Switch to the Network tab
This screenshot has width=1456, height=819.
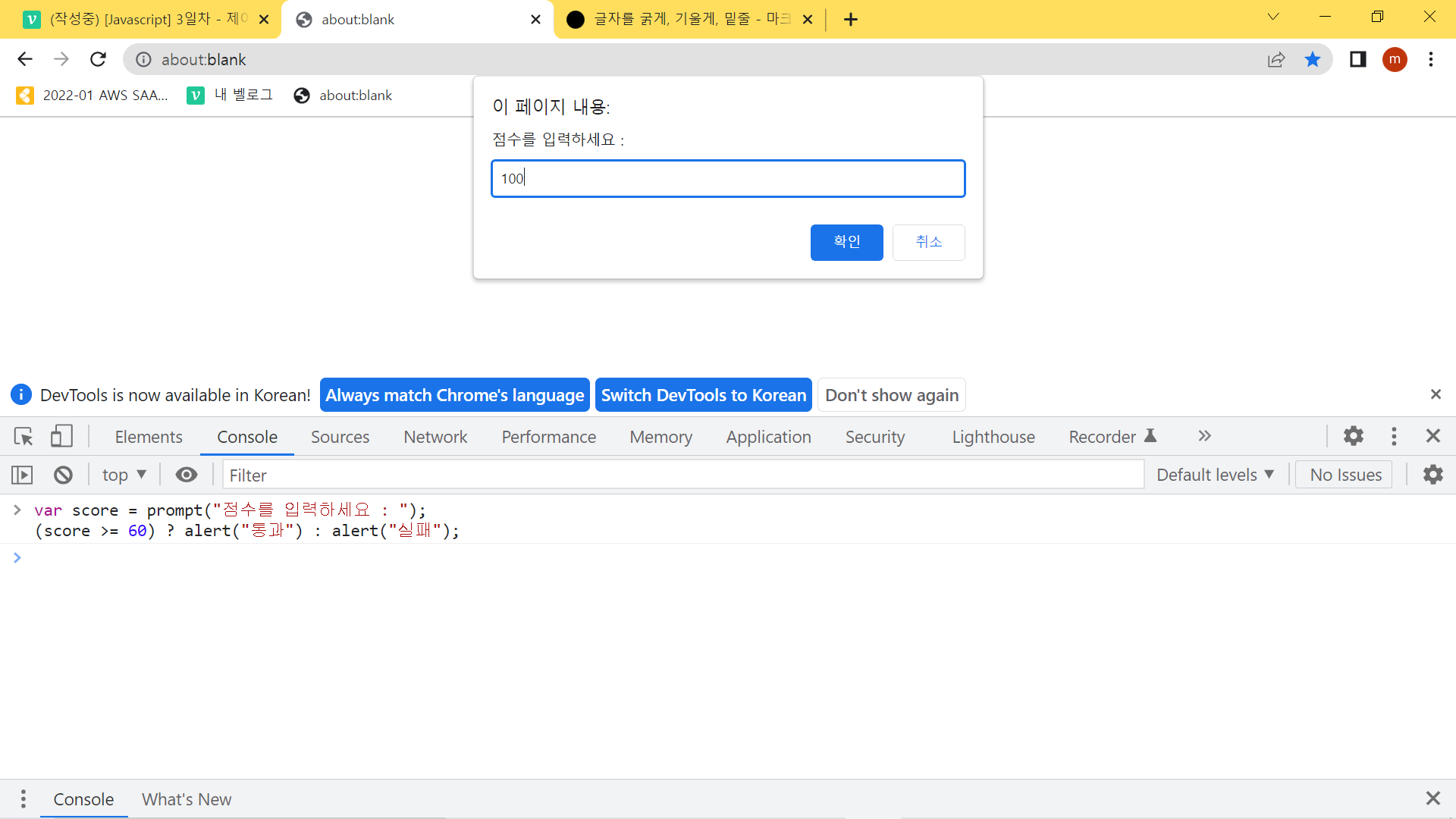tap(435, 438)
